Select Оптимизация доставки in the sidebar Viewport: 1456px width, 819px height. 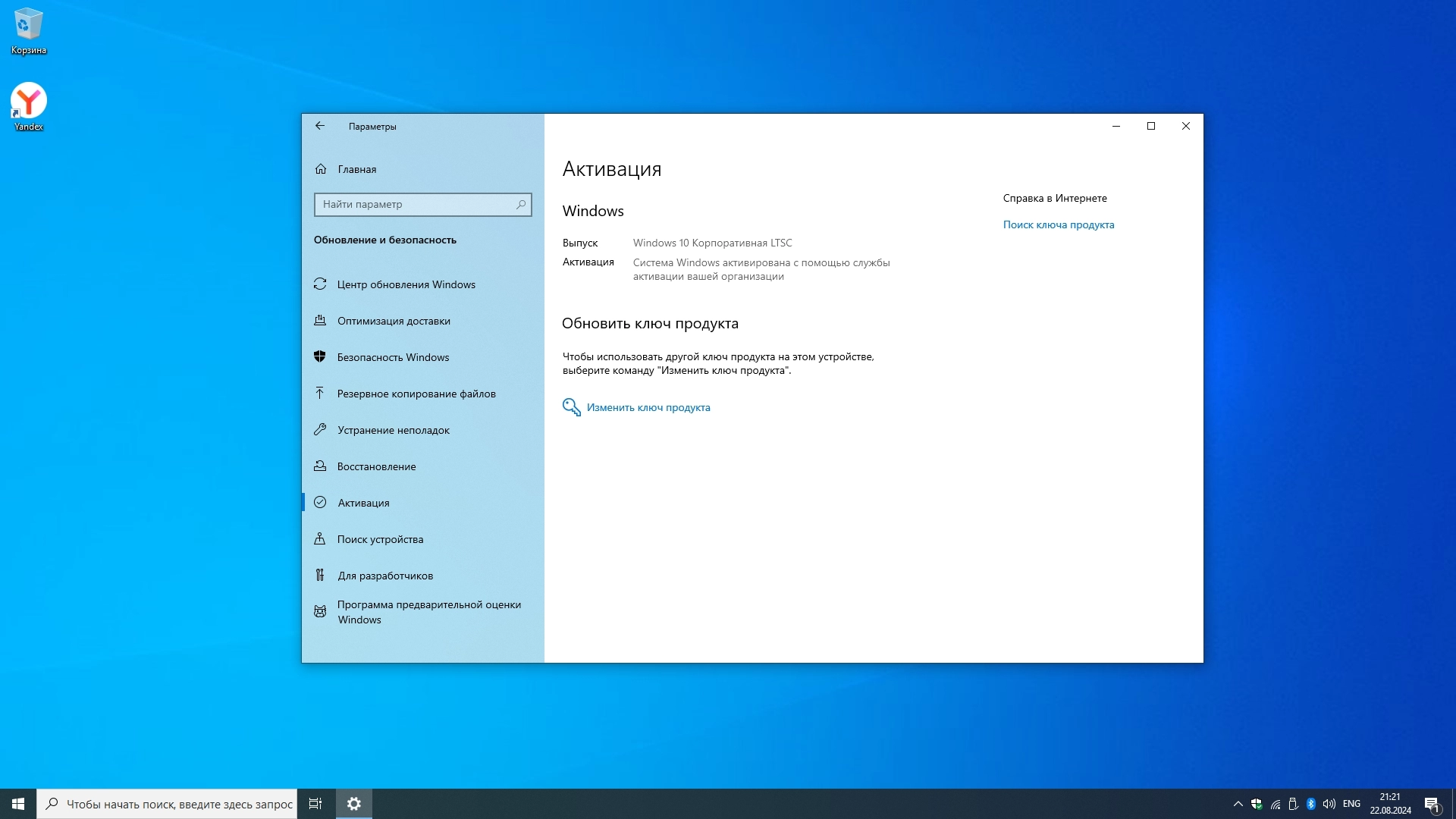pyautogui.click(x=393, y=321)
